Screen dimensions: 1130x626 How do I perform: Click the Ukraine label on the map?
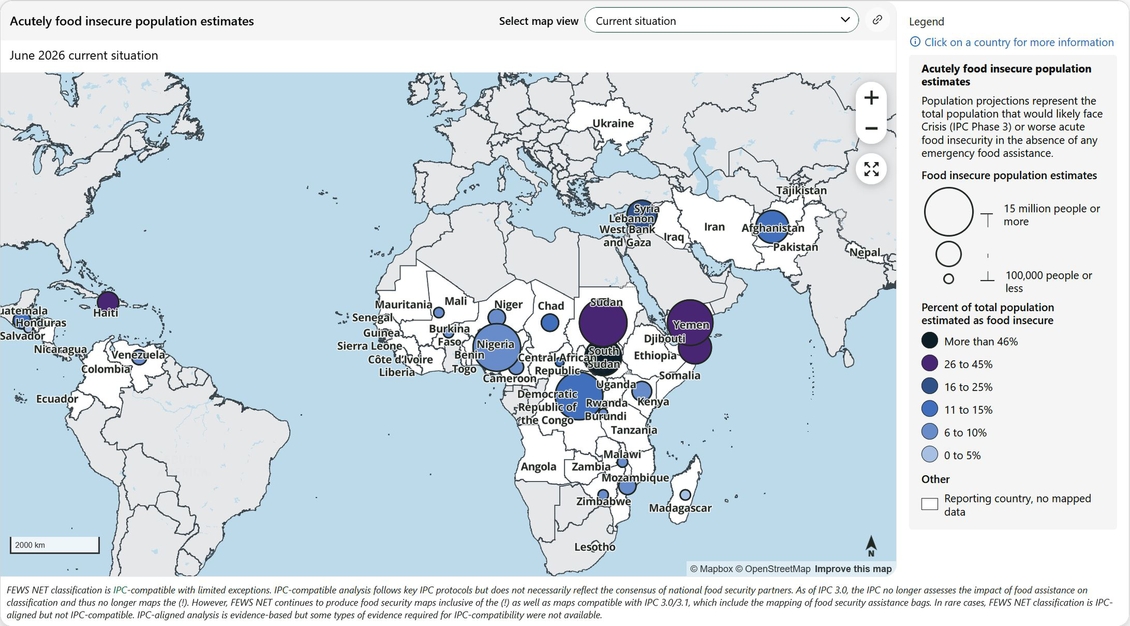tap(613, 123)
